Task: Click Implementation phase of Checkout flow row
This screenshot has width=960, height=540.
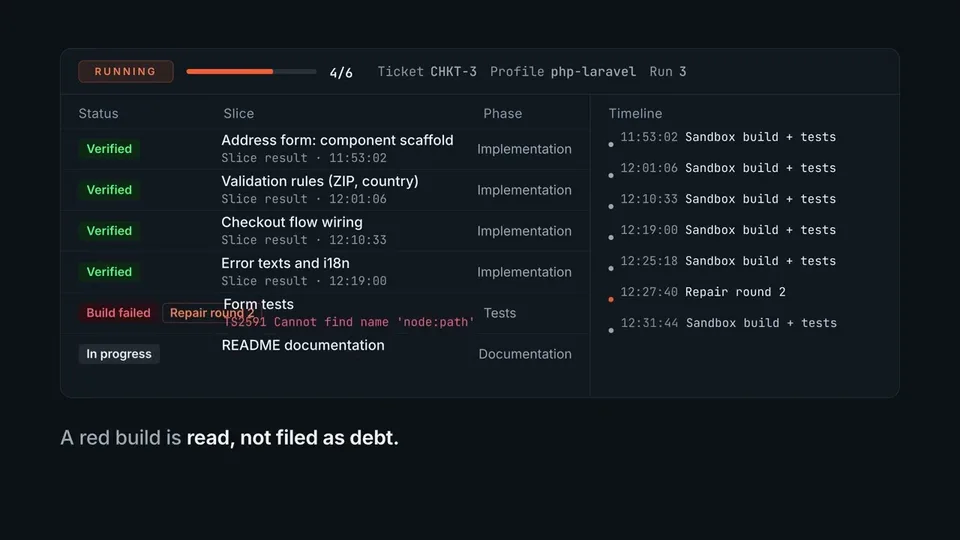Action: pos(524,231)
